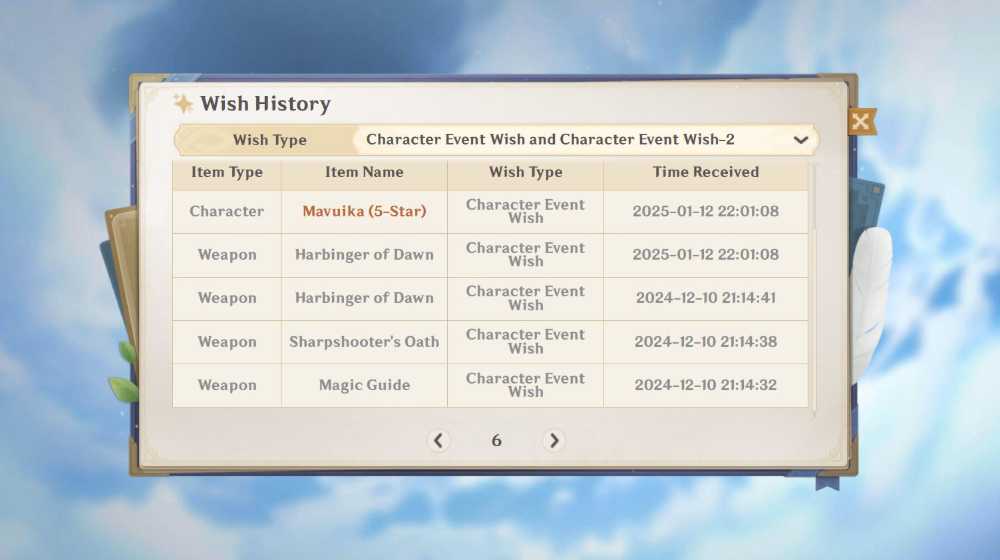
Task: Select the Mavuika (5-Star) item name
Action: point(364,211)
